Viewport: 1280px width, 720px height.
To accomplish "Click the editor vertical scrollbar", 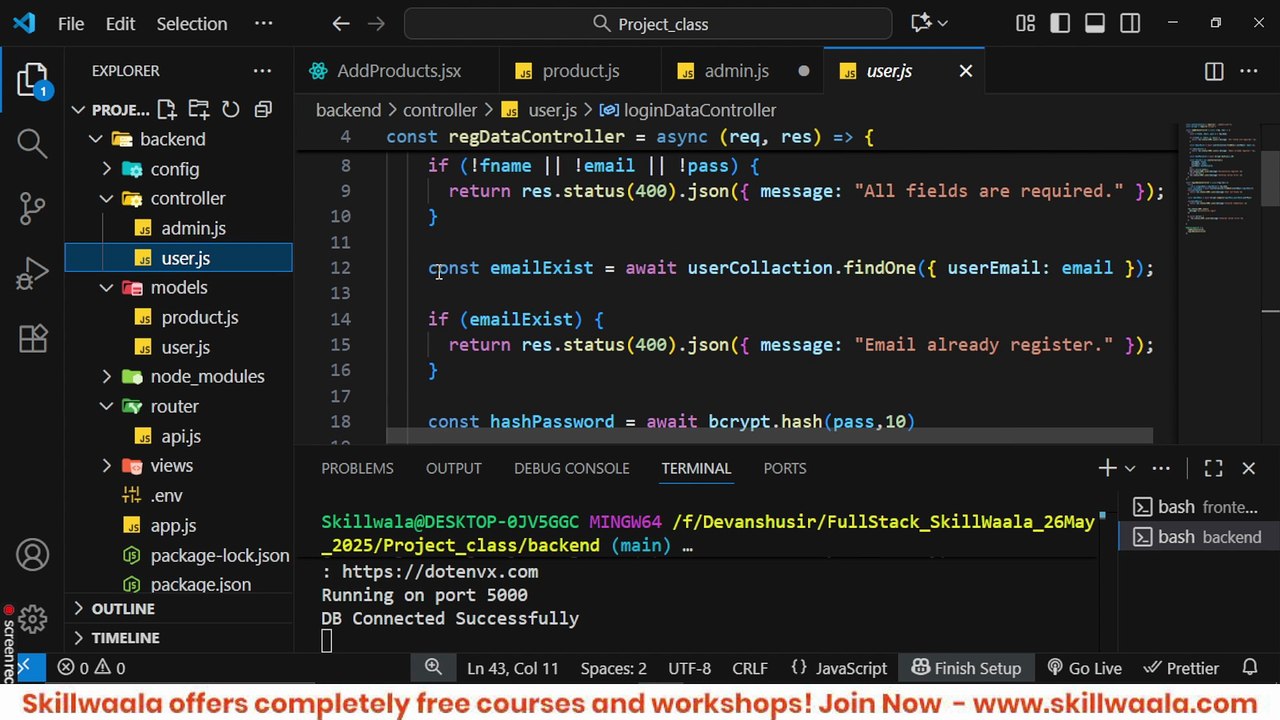I will coord(1270,178).
